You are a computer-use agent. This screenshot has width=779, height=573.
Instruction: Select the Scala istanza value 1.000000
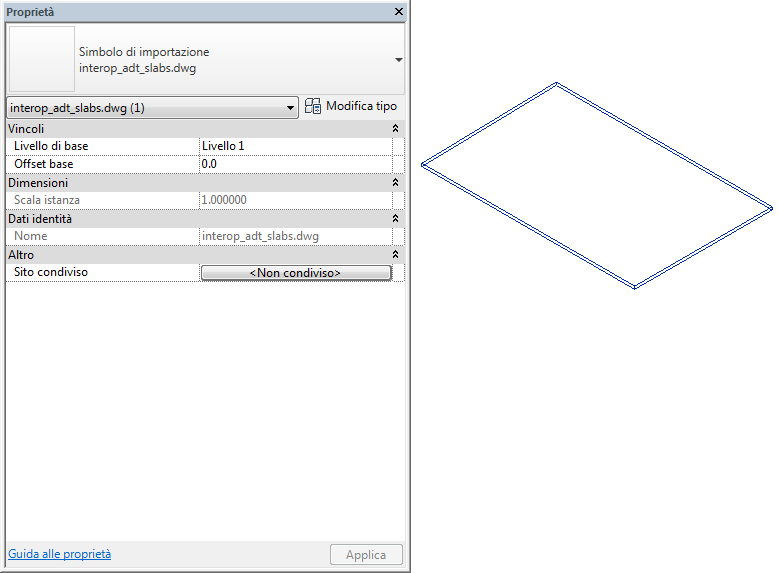point(296,200)
